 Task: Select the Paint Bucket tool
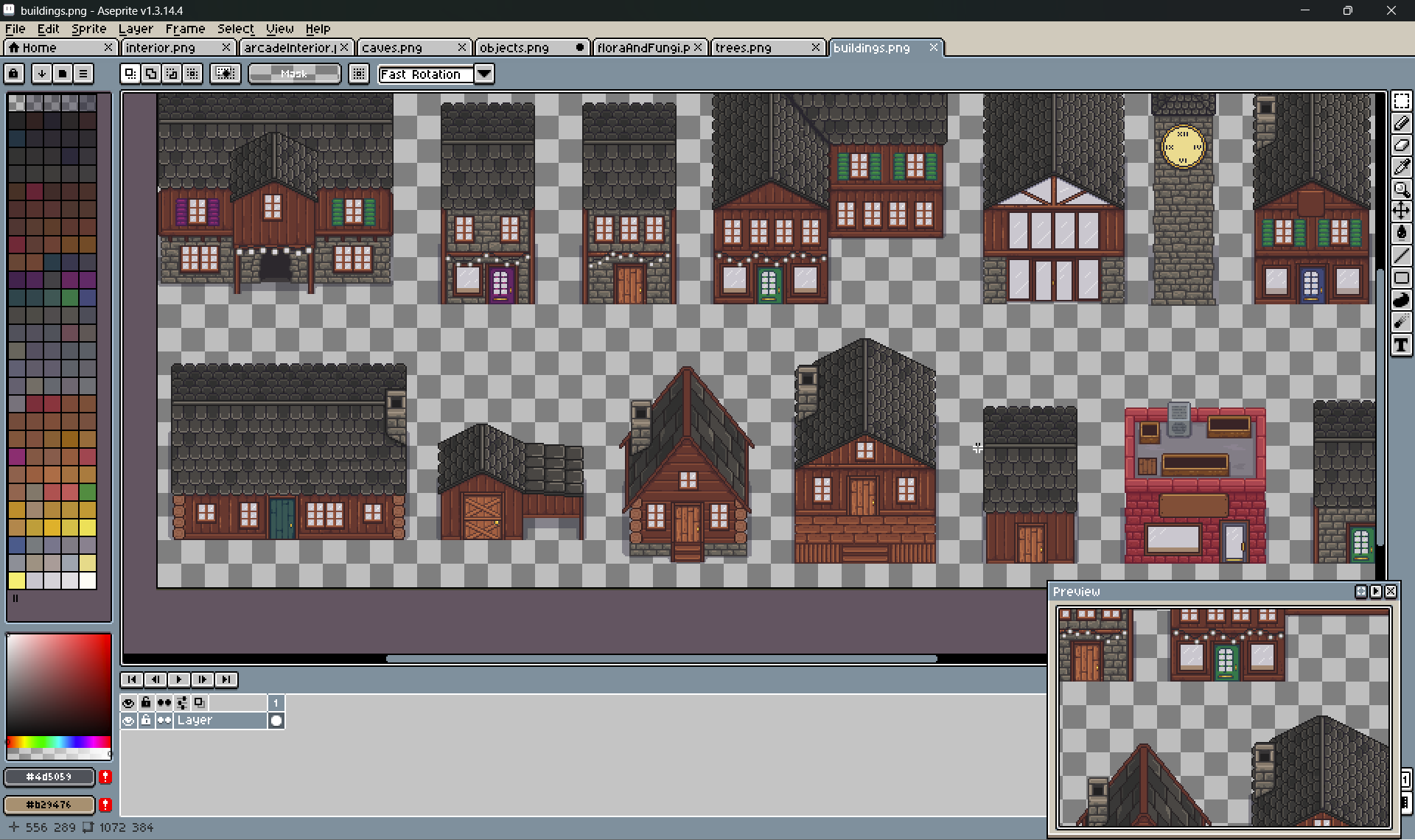pos(1401,234)
